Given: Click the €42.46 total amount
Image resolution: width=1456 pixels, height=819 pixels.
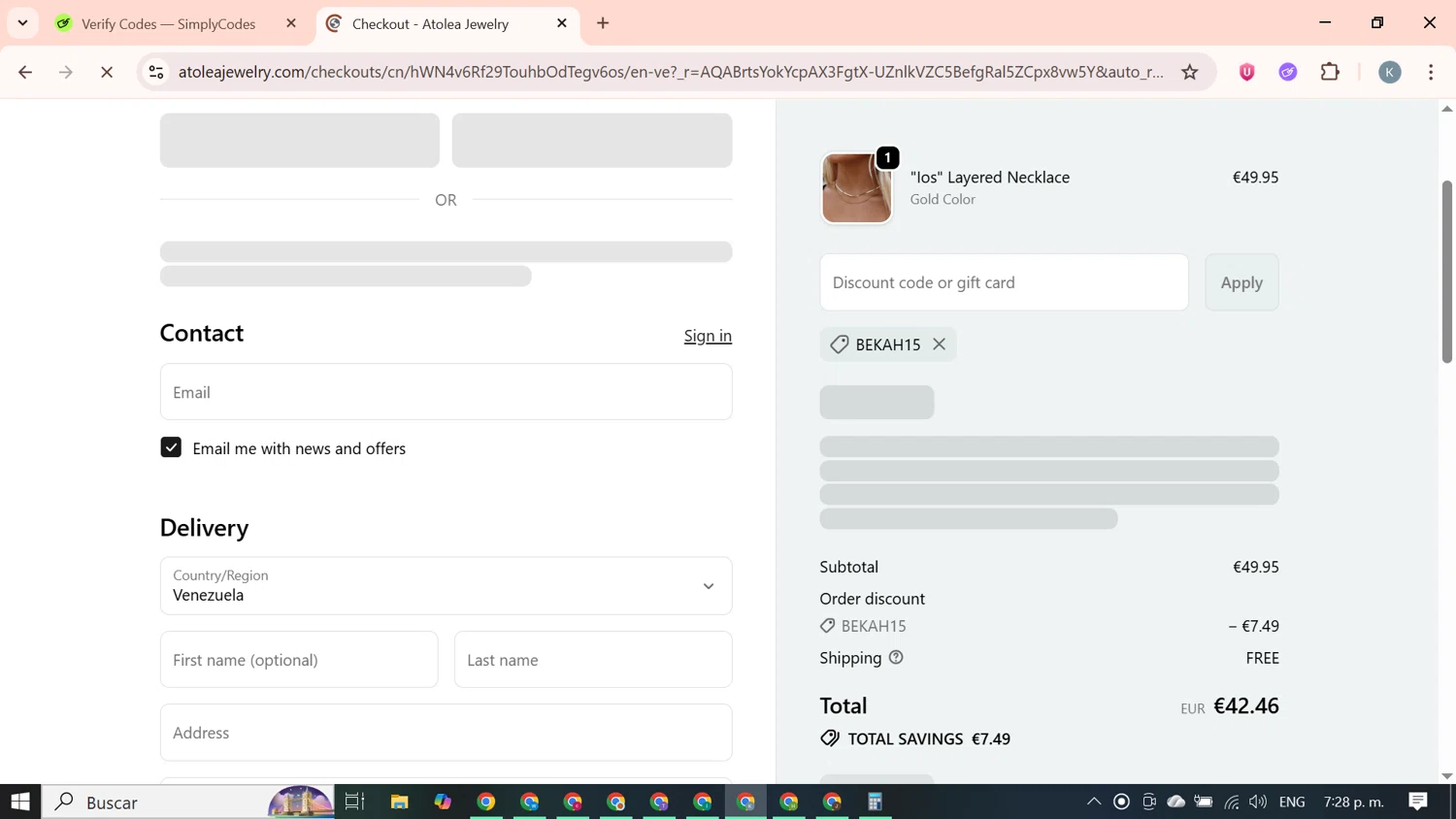Looking at the screenshot, I should point(1246,705).
